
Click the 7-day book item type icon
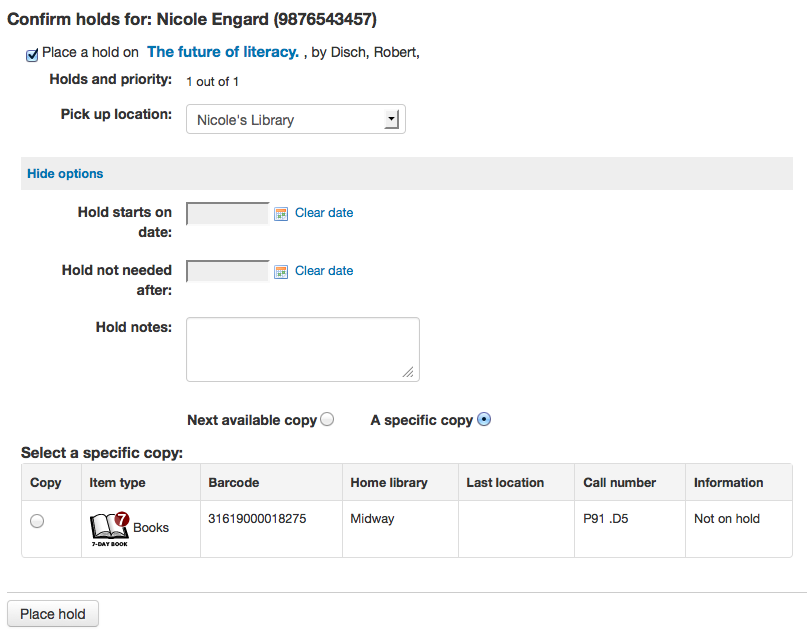[x=110, y=529]
